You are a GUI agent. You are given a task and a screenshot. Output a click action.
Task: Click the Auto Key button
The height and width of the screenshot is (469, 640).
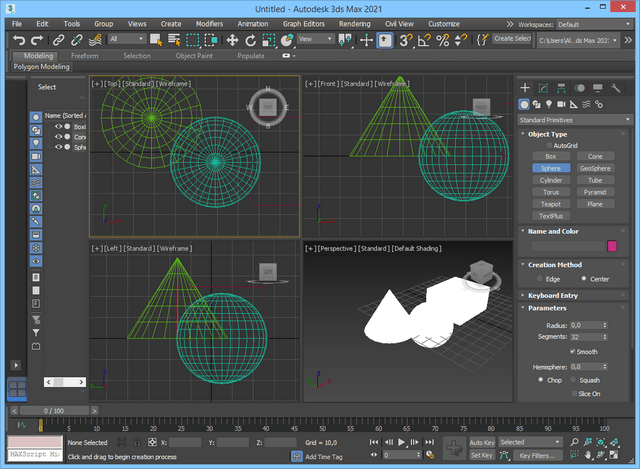point(482,441)
